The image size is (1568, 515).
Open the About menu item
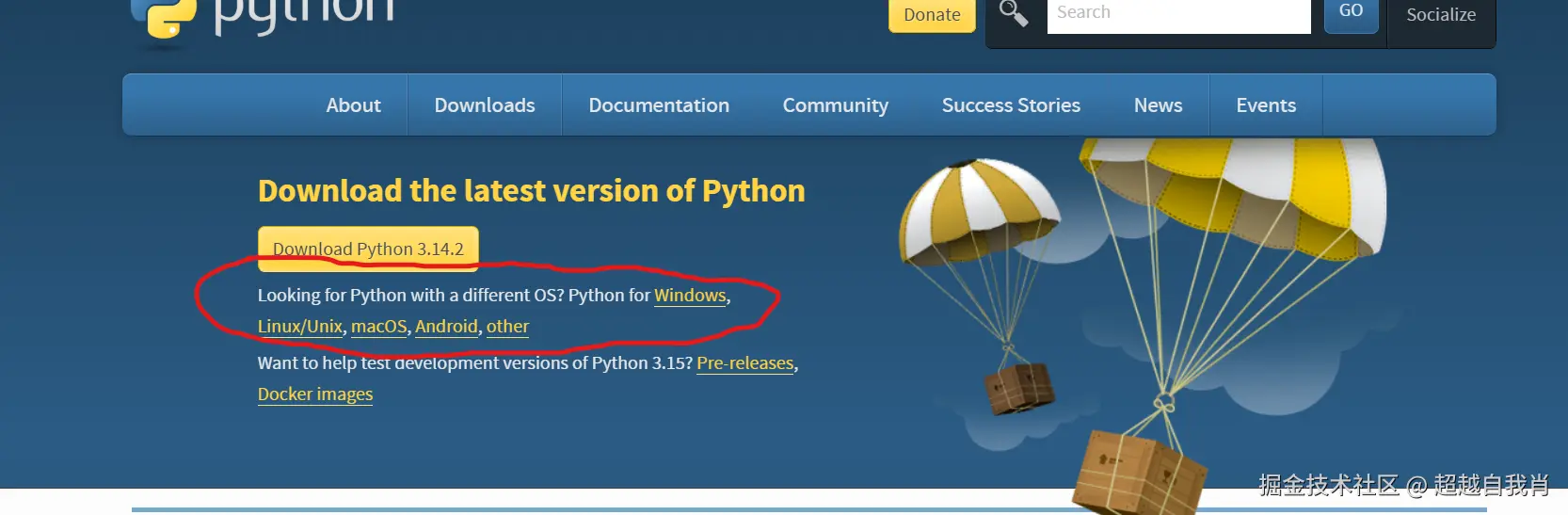click(353, 105)
